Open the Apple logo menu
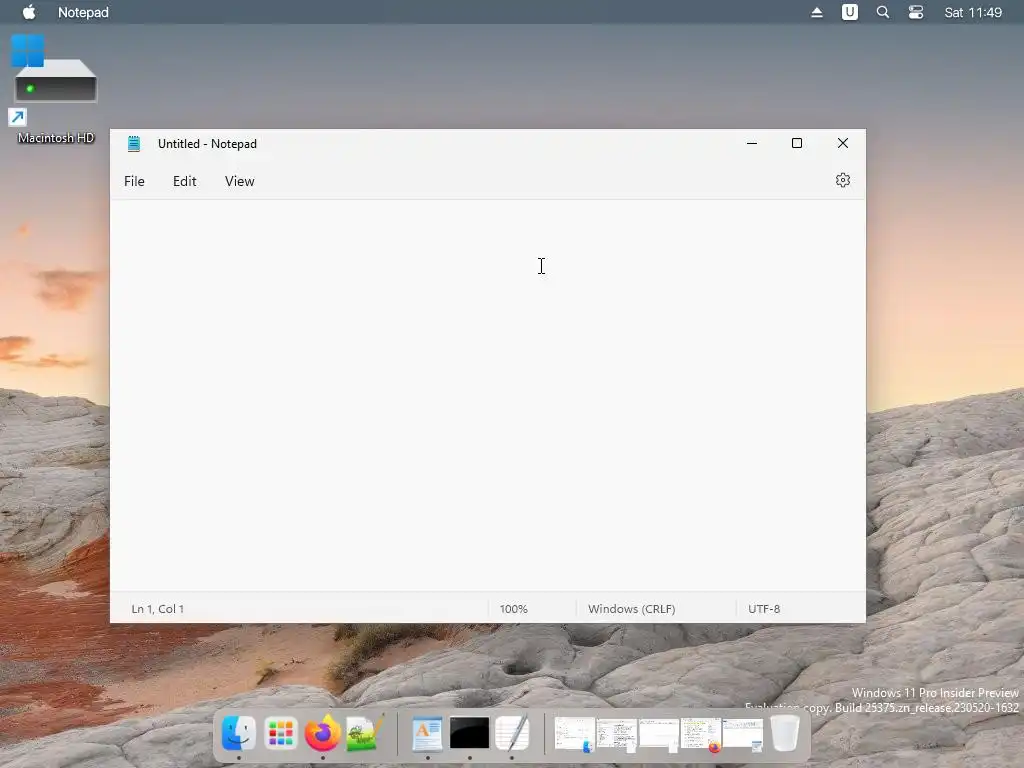The height and width of the screenshot is (768, 1024). 29,12
